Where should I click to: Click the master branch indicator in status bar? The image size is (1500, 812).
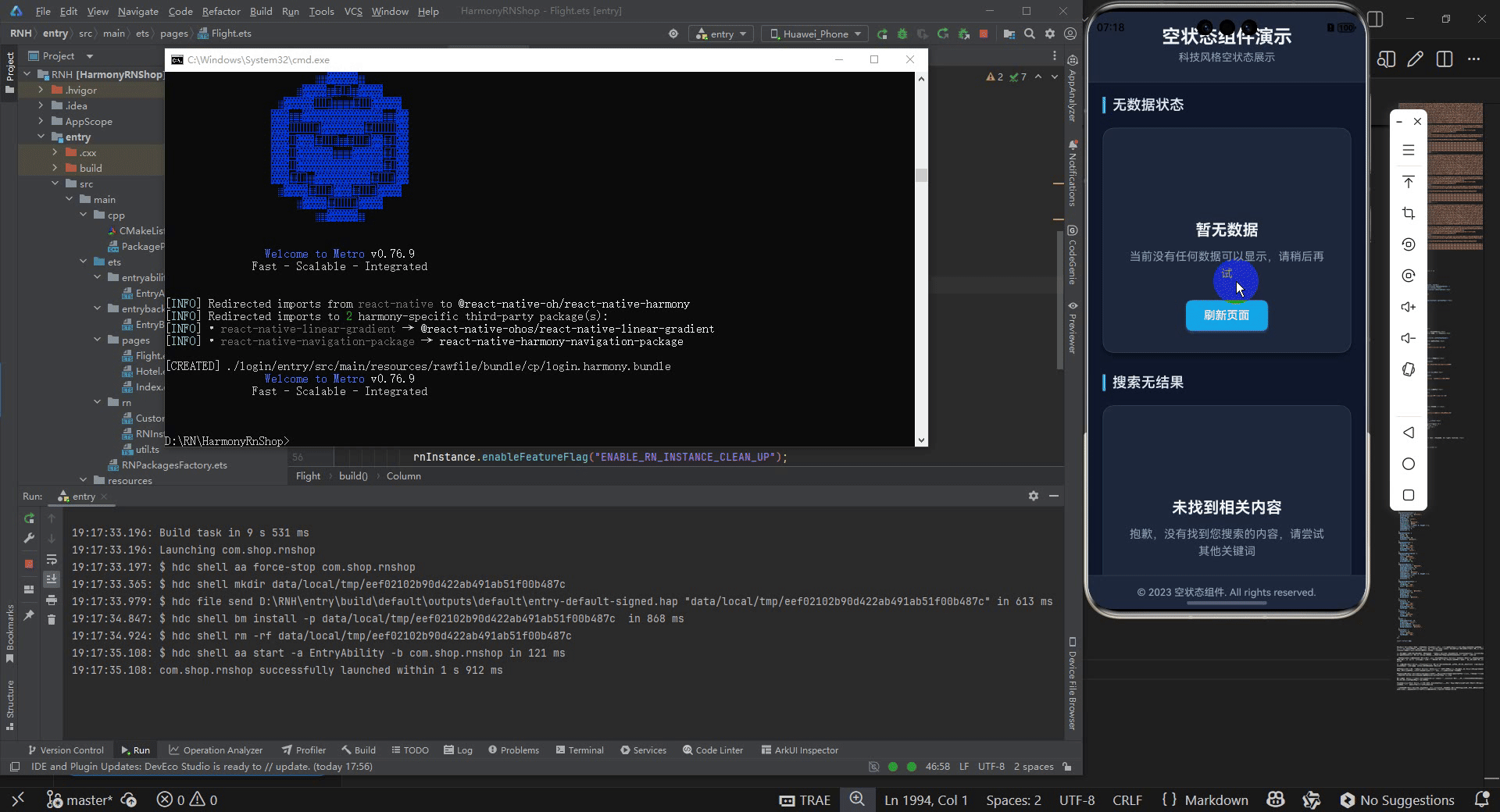pos(79,800)
